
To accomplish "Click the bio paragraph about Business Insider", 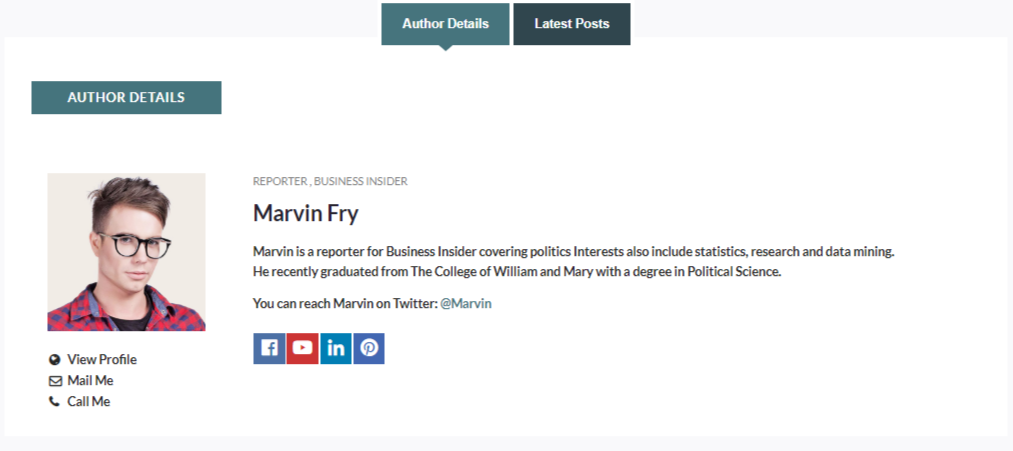I will (x=574, y=262).
